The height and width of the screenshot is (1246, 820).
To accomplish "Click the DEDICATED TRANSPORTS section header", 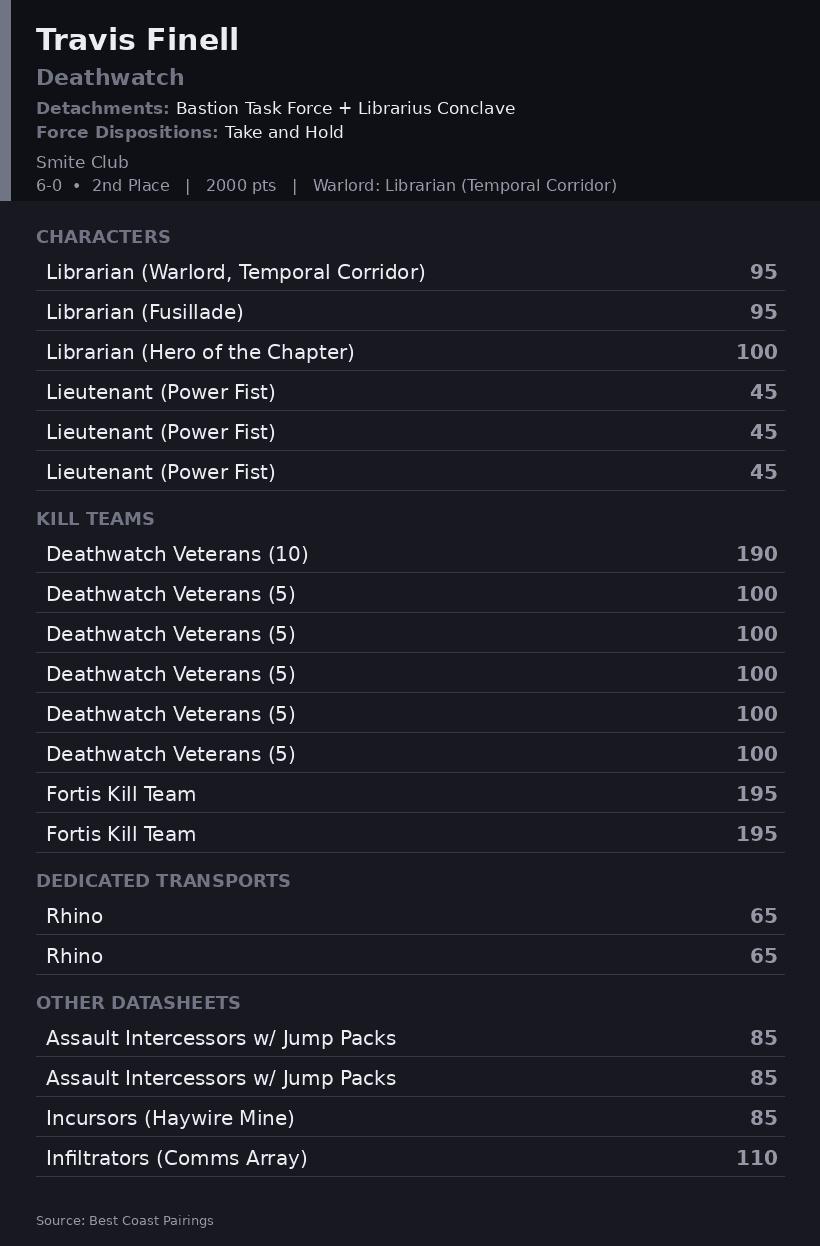I will click(x=163, y=881).
